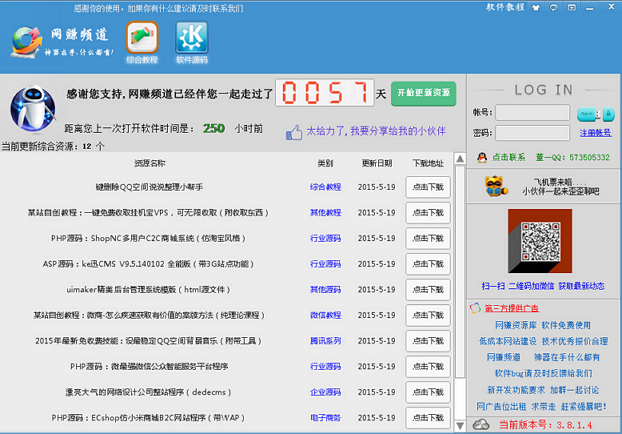Open the title bar dropdown menu icon
This screenshot has height=434, width=622.
[572, 8]
